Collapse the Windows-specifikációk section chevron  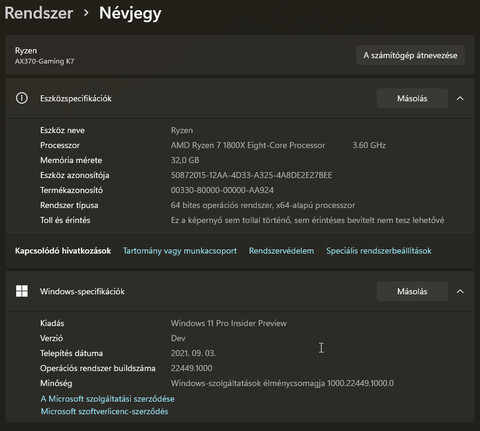[460, 291]
